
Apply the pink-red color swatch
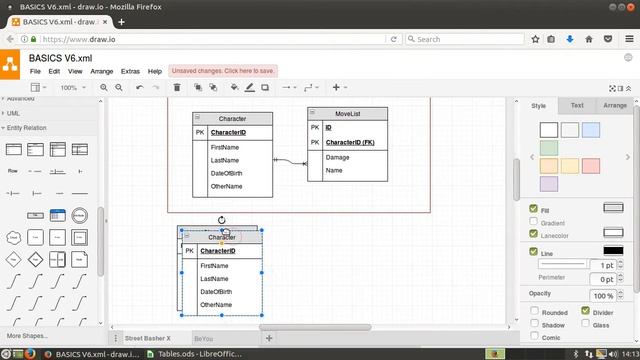(591, 166)
